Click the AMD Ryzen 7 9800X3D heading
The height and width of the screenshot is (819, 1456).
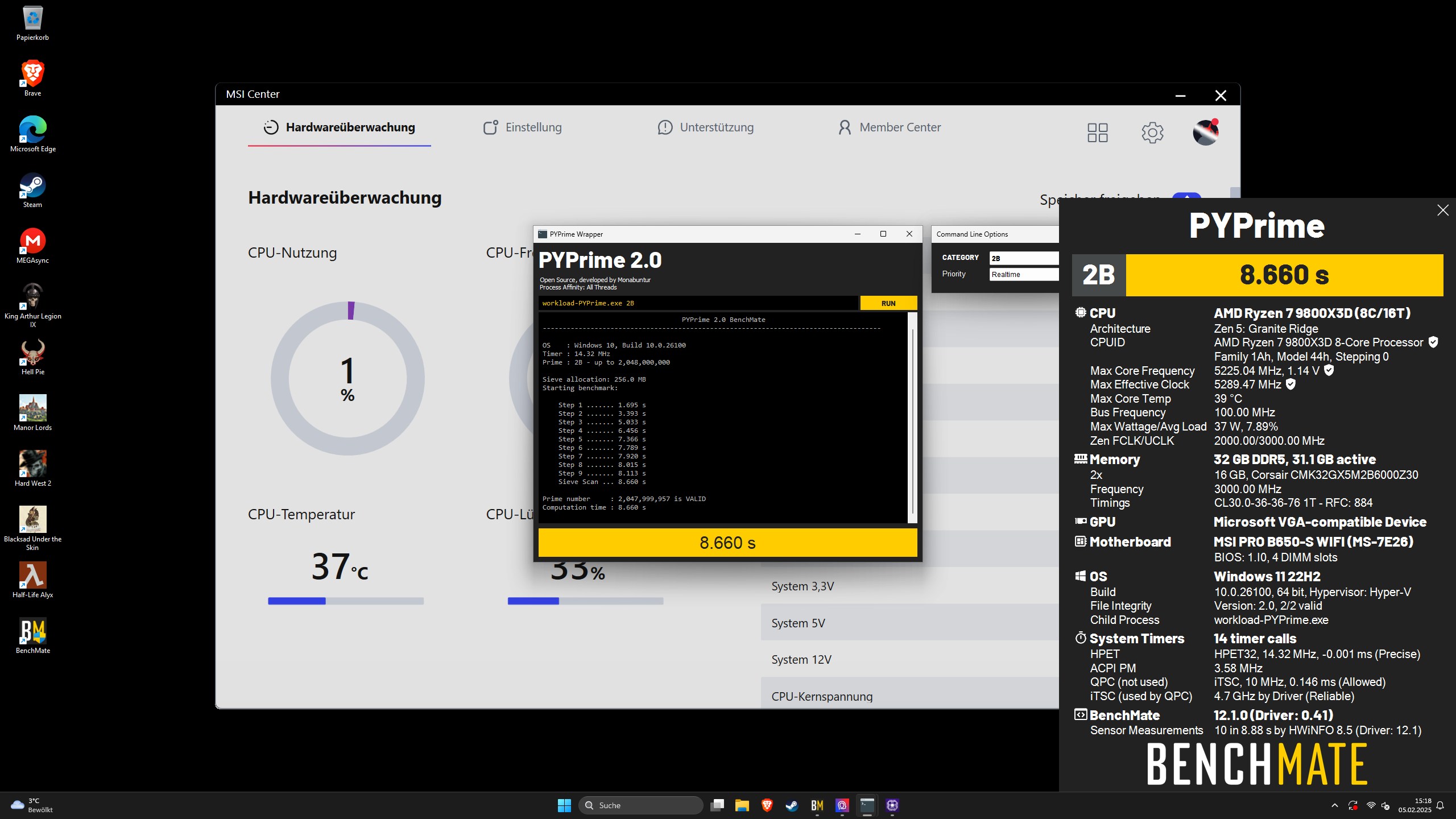1312,313
